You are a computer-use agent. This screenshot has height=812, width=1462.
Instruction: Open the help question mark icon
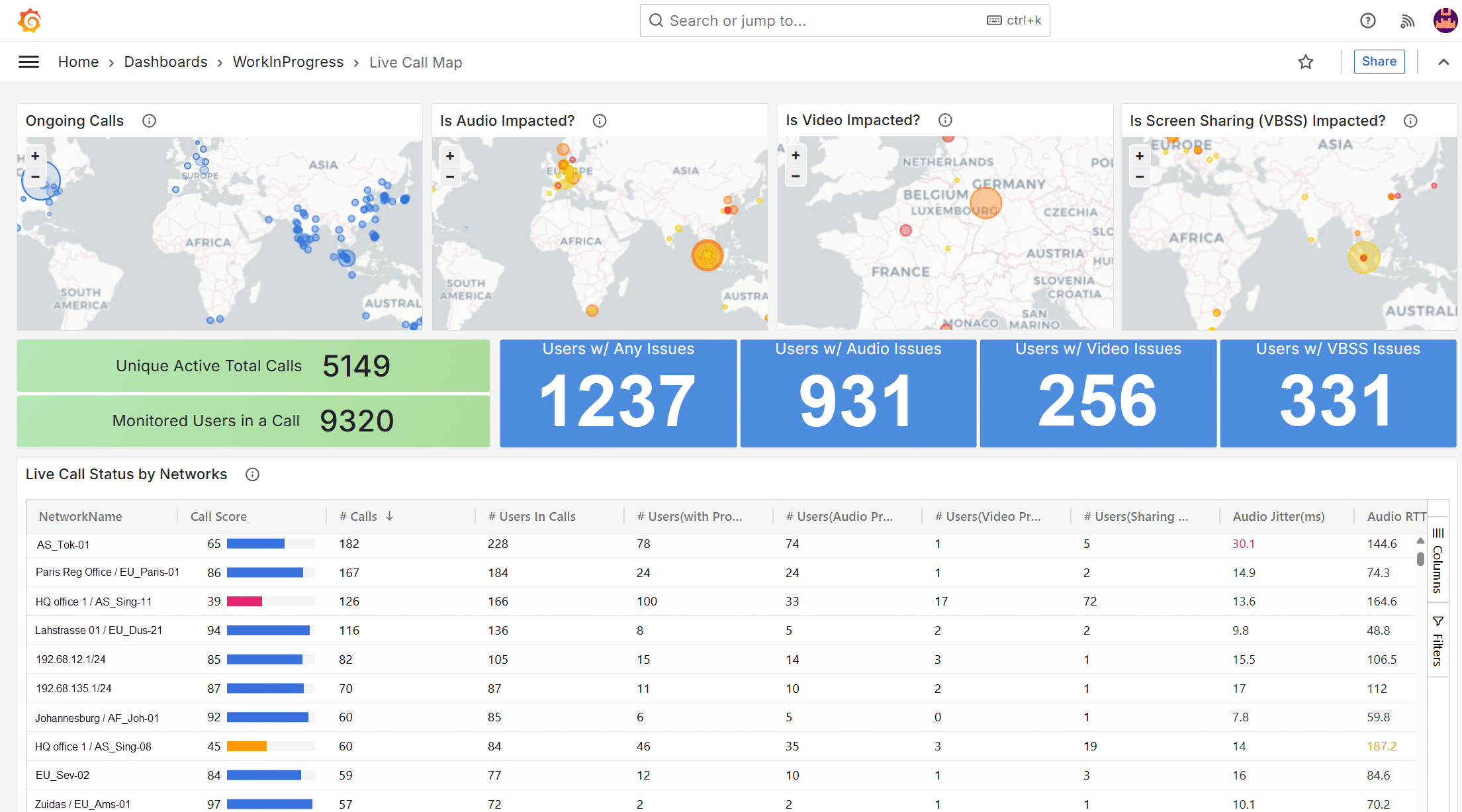pyautogui.click(x=1367, y=21)
